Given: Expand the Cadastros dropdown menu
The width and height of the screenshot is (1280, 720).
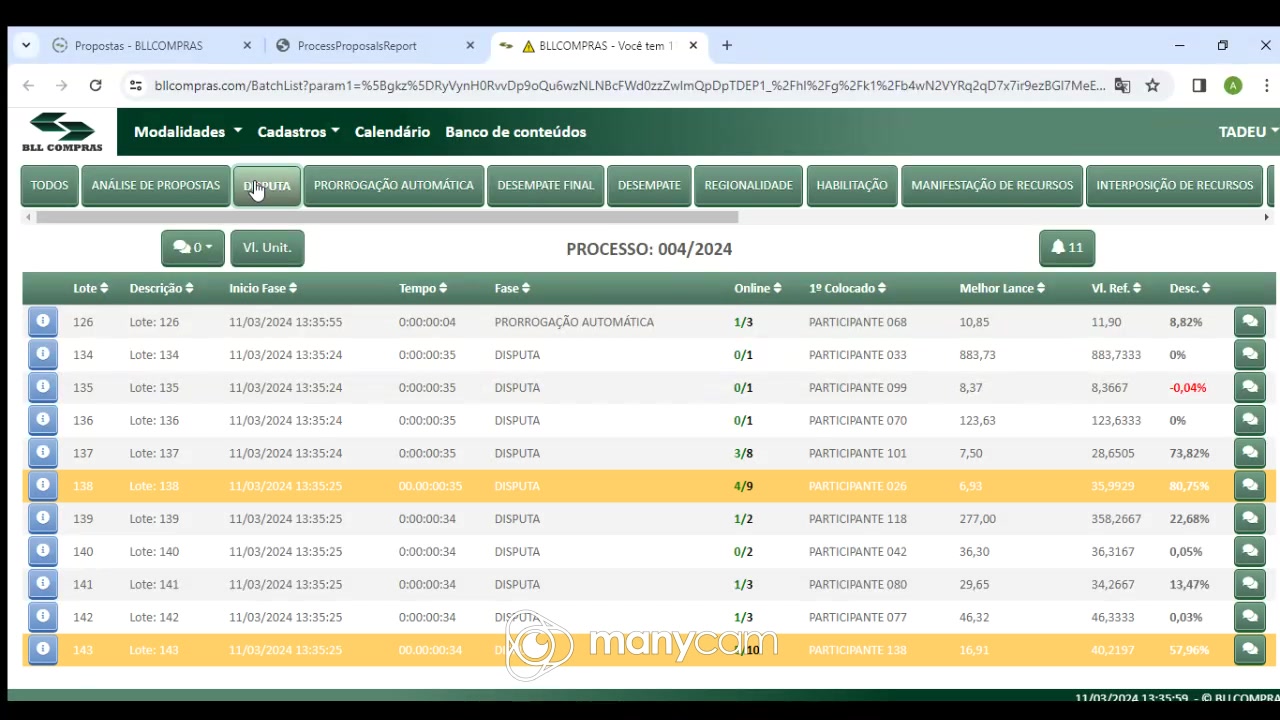Looking at the screenshot, I should click(x=298, y=132).
